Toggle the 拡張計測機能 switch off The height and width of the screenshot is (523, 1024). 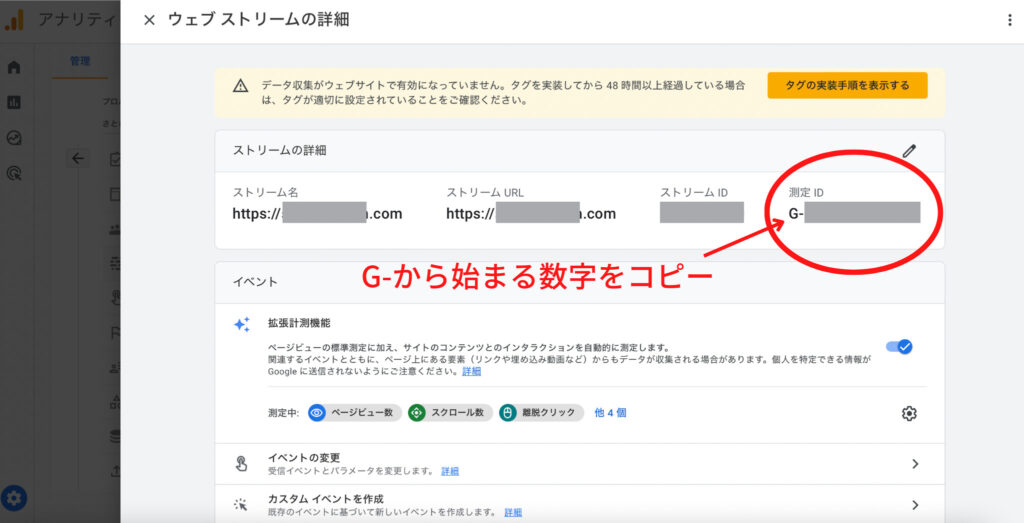[x=899, y=347]
